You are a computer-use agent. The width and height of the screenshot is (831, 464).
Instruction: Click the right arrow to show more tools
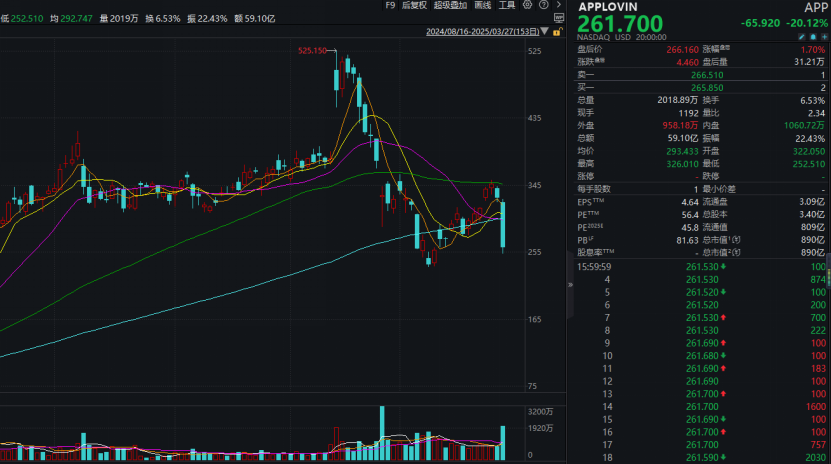pyautogui.click(x=559, y=5)
